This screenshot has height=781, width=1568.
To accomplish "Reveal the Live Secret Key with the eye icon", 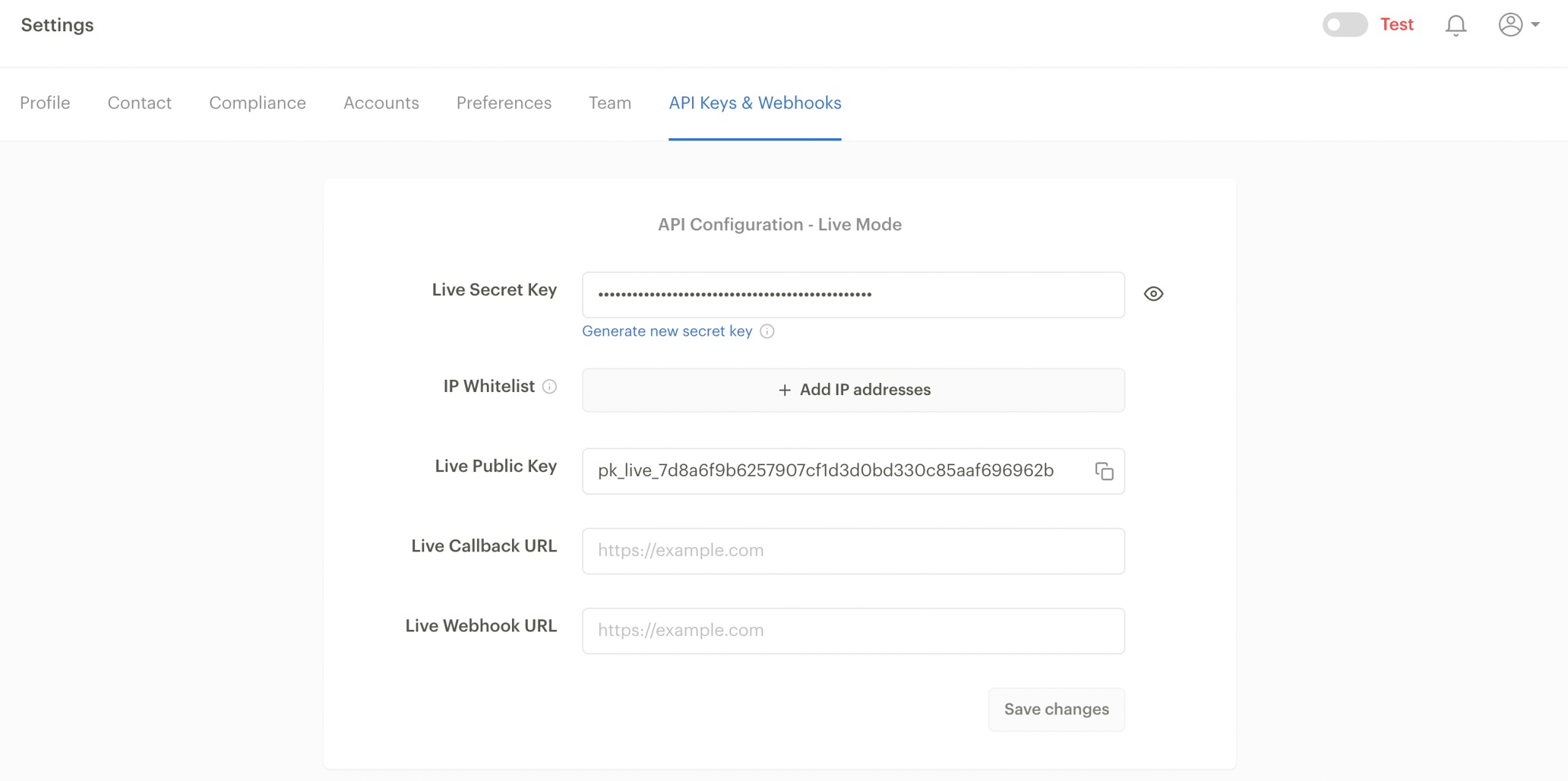I will (x=1153, y=293).
